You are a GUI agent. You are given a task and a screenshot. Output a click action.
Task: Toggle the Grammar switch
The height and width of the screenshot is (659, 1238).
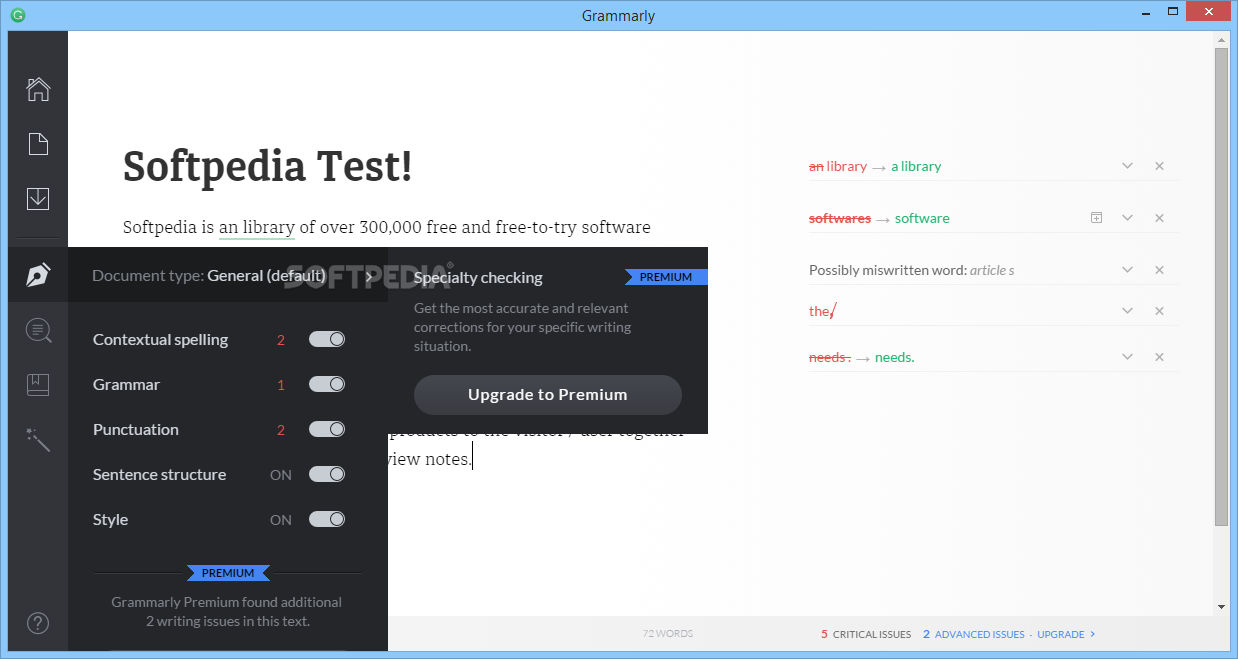327,384
